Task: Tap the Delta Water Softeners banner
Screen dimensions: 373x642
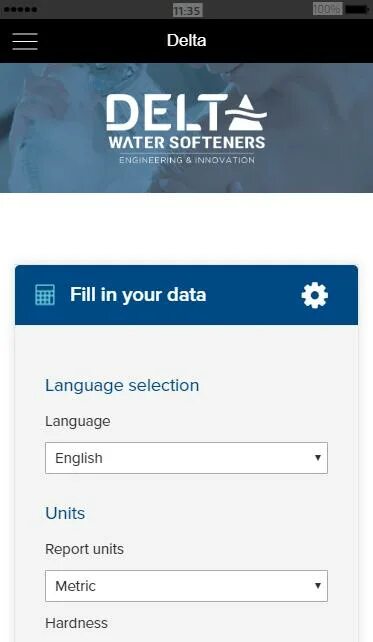Action: click(x=186, y=128)
